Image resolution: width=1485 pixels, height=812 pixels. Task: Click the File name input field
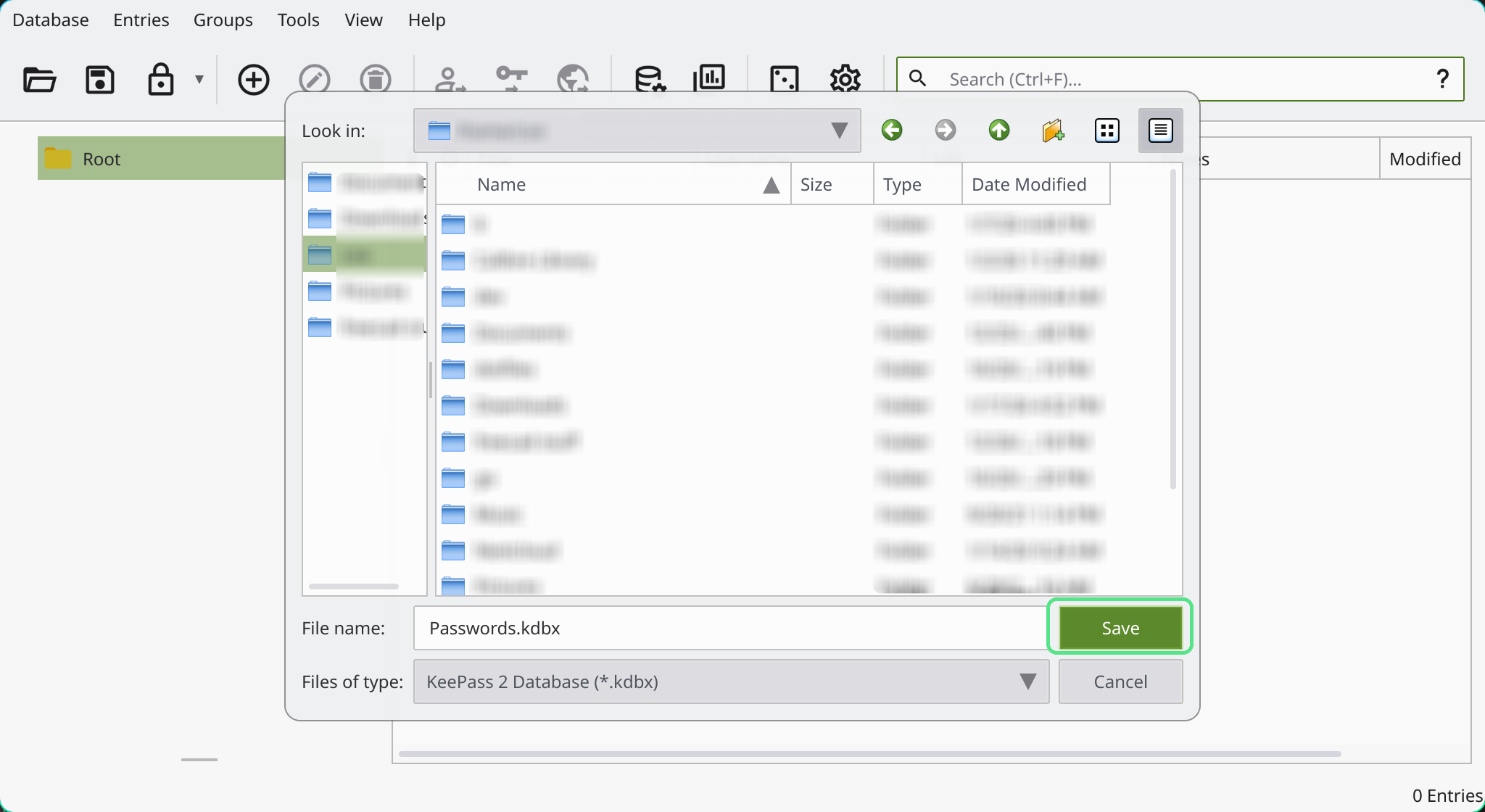[729, 628]
